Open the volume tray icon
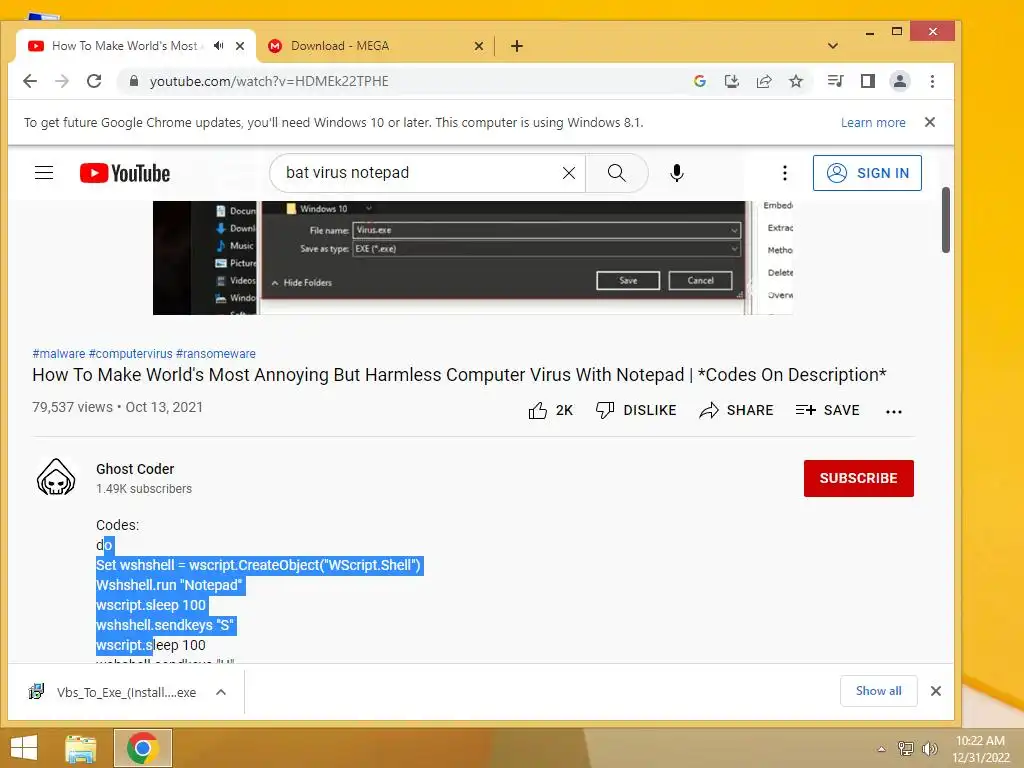 (x=929, y=749)
